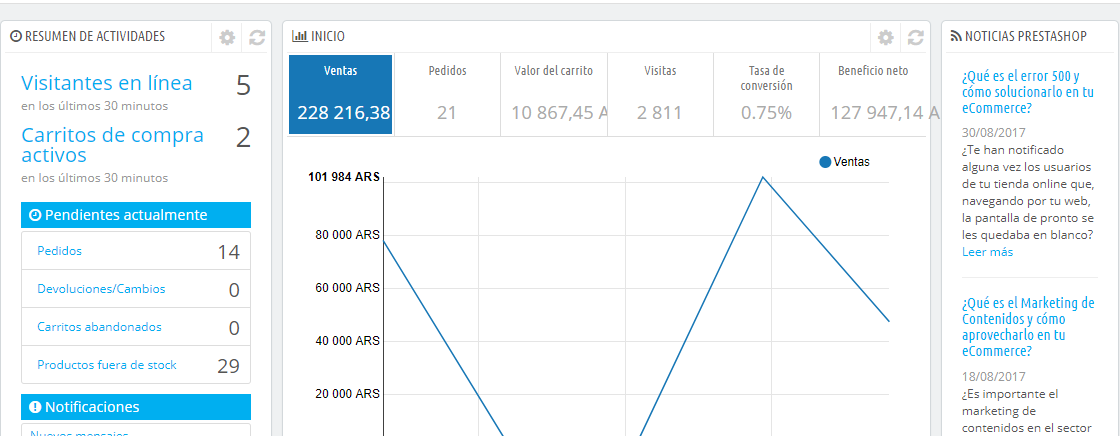Switch to Valor del carrito tab

554,94
